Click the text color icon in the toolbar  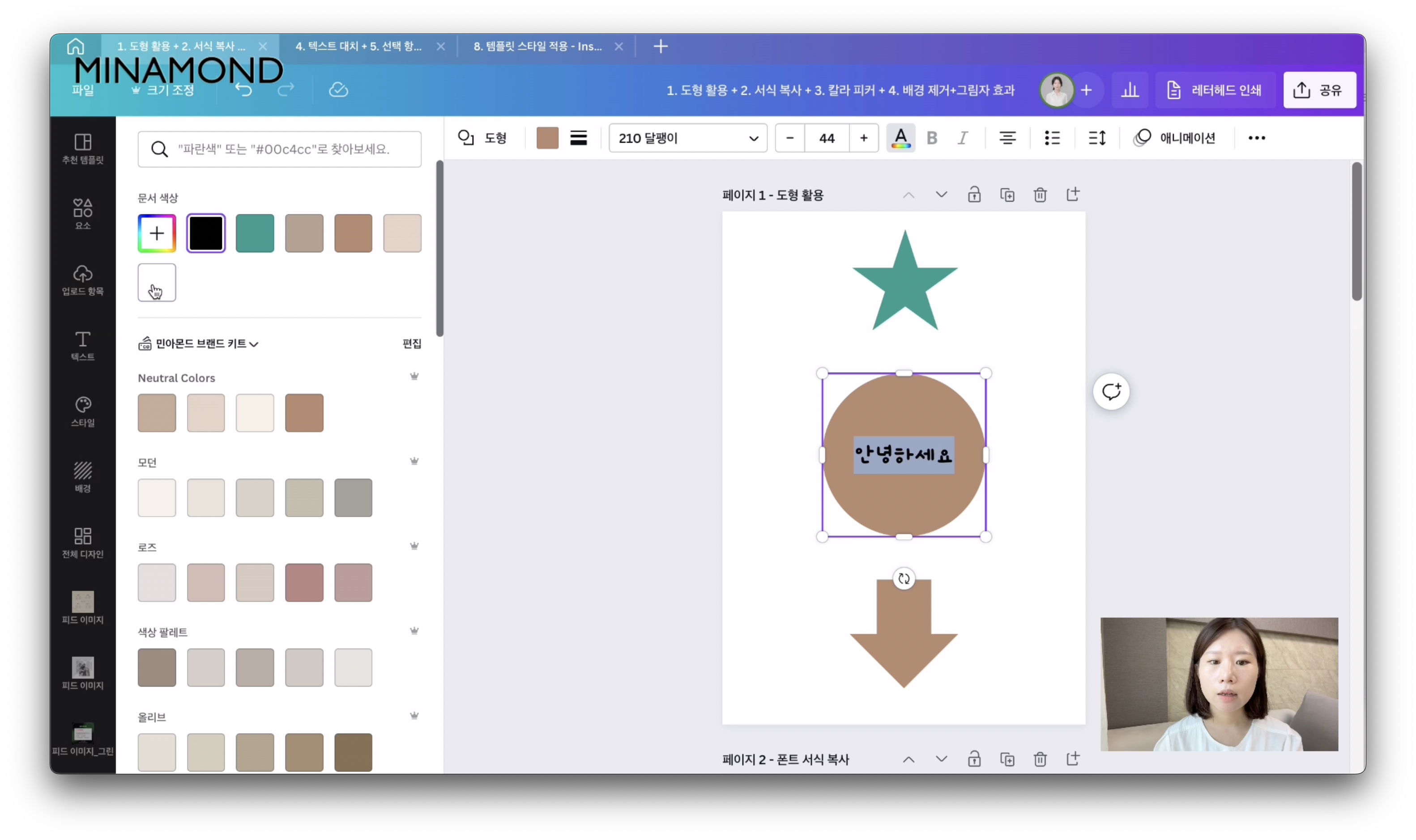point(900,138)
